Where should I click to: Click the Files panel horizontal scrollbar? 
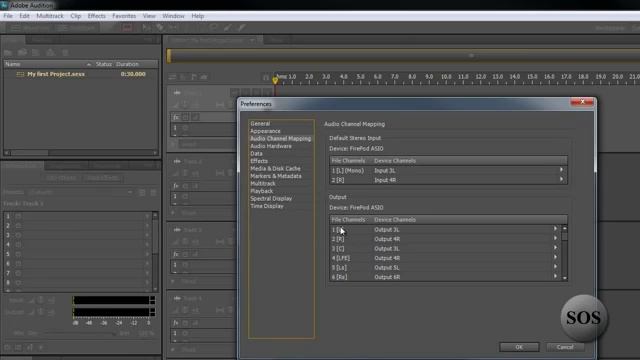pyautogui.click(x=29, y=153)
